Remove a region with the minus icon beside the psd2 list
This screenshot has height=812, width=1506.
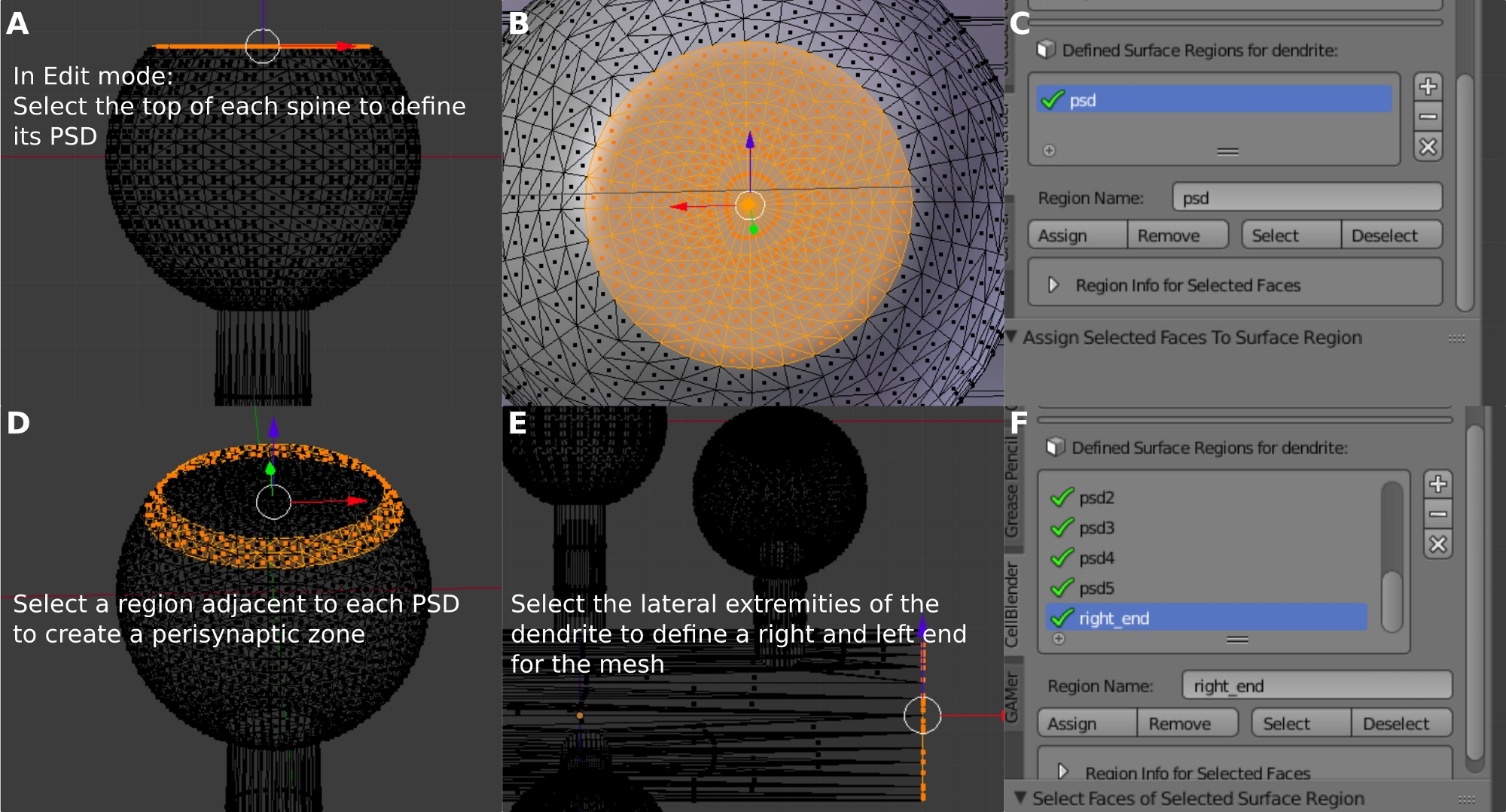tap(1437, 515)
